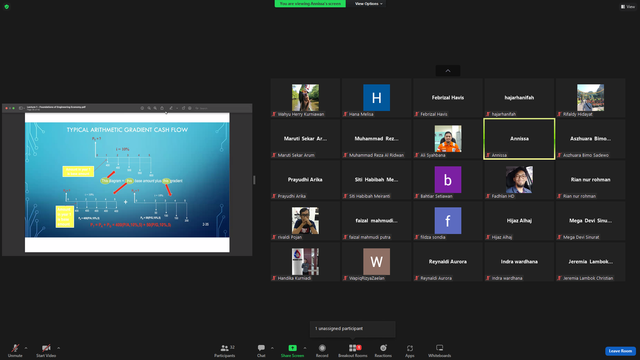Leave the breakout room
This screenshot has height=360, width=640.
pos(620,351)
